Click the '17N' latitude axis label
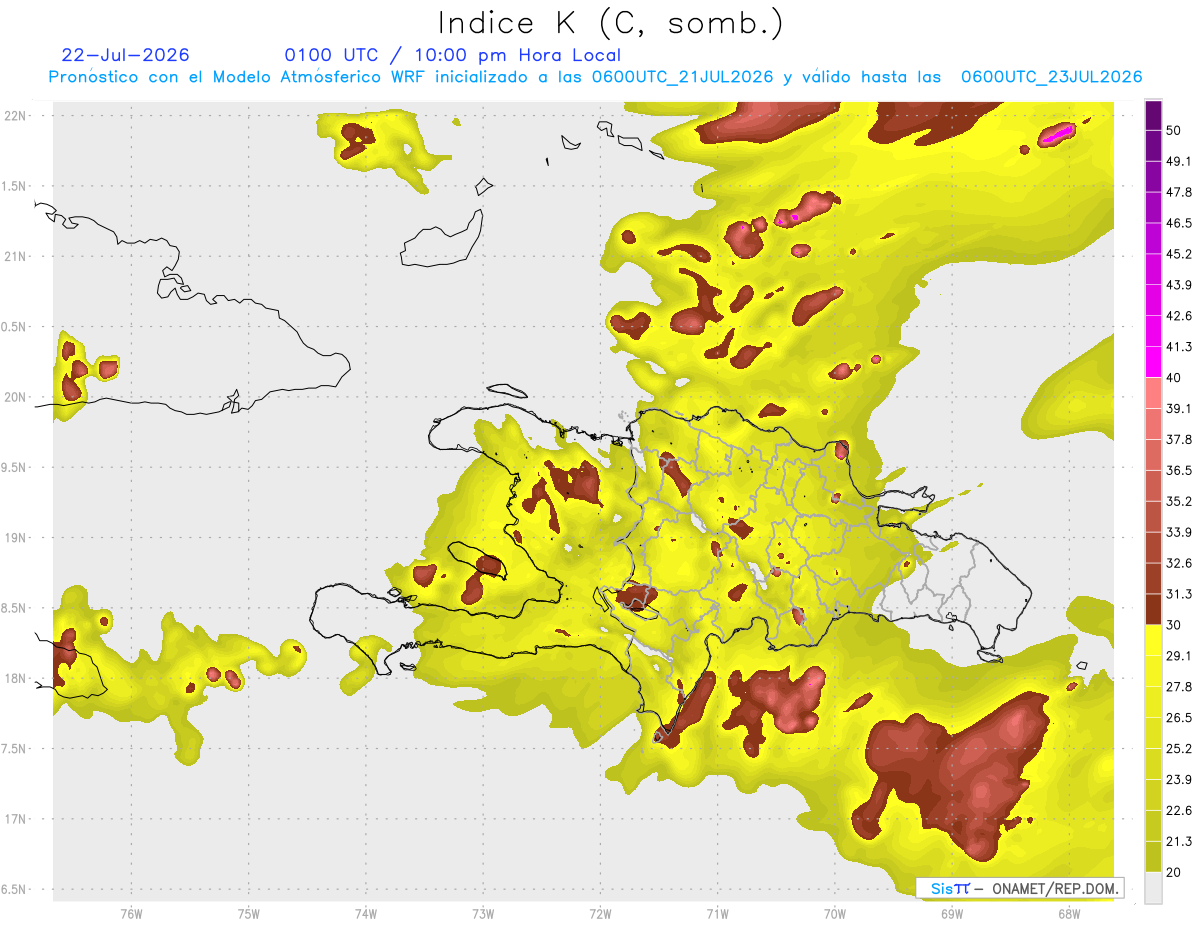The image size is (1200, 927). (x=15, y=819)
